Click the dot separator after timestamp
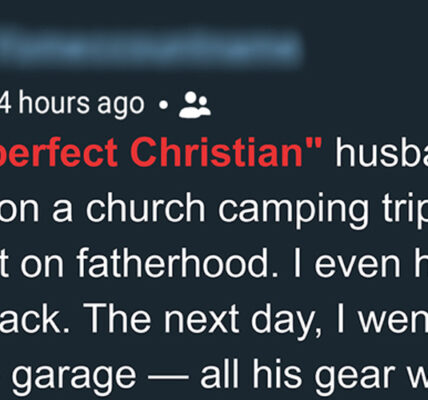 tap(163, 105)
